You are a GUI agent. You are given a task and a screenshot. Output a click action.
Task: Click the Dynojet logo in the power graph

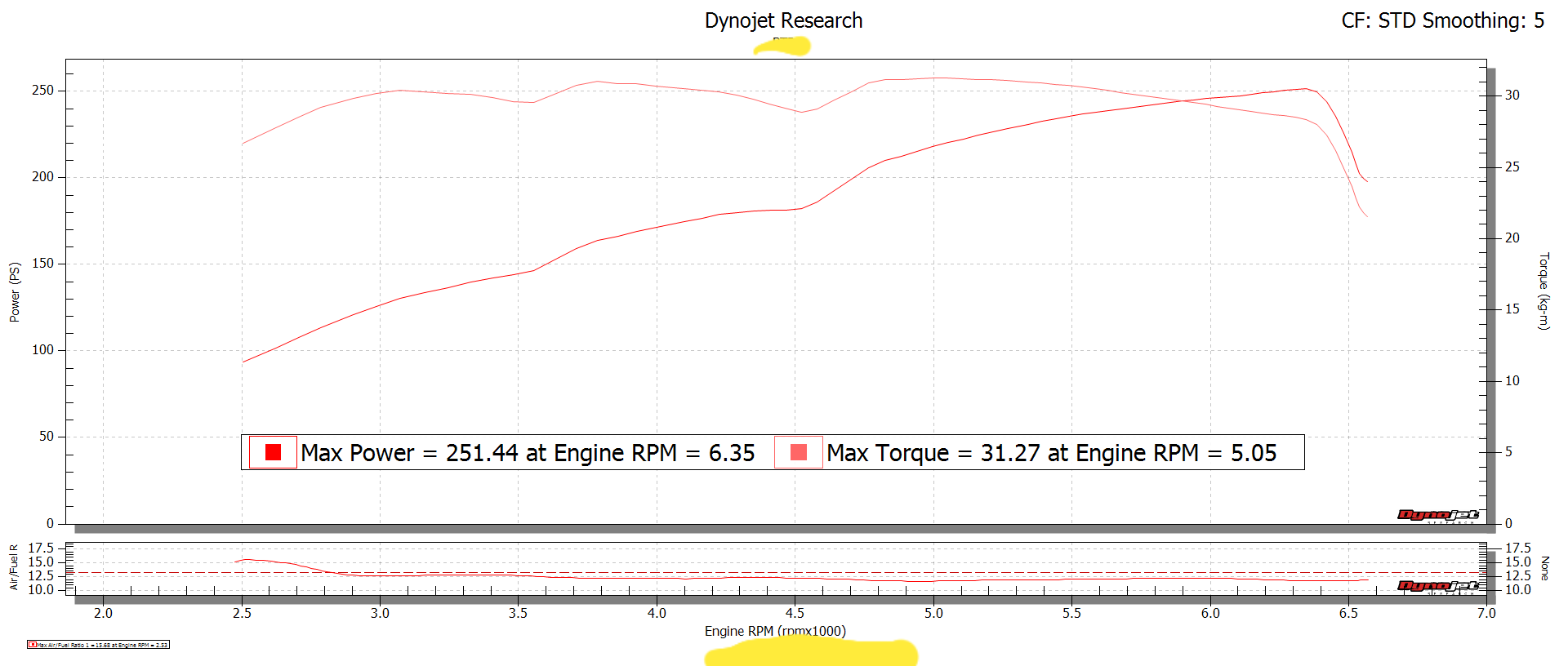[1438, 515]
